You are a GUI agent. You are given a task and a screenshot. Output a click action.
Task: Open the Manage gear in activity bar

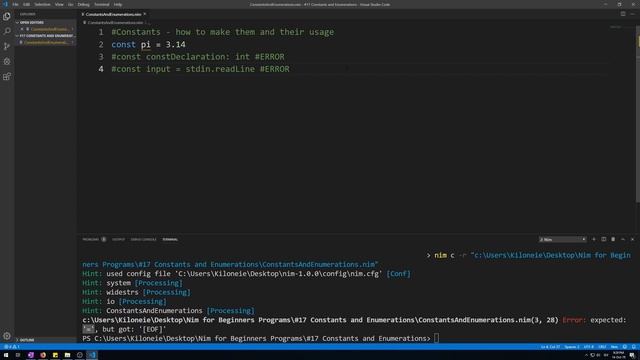(7, 336)
